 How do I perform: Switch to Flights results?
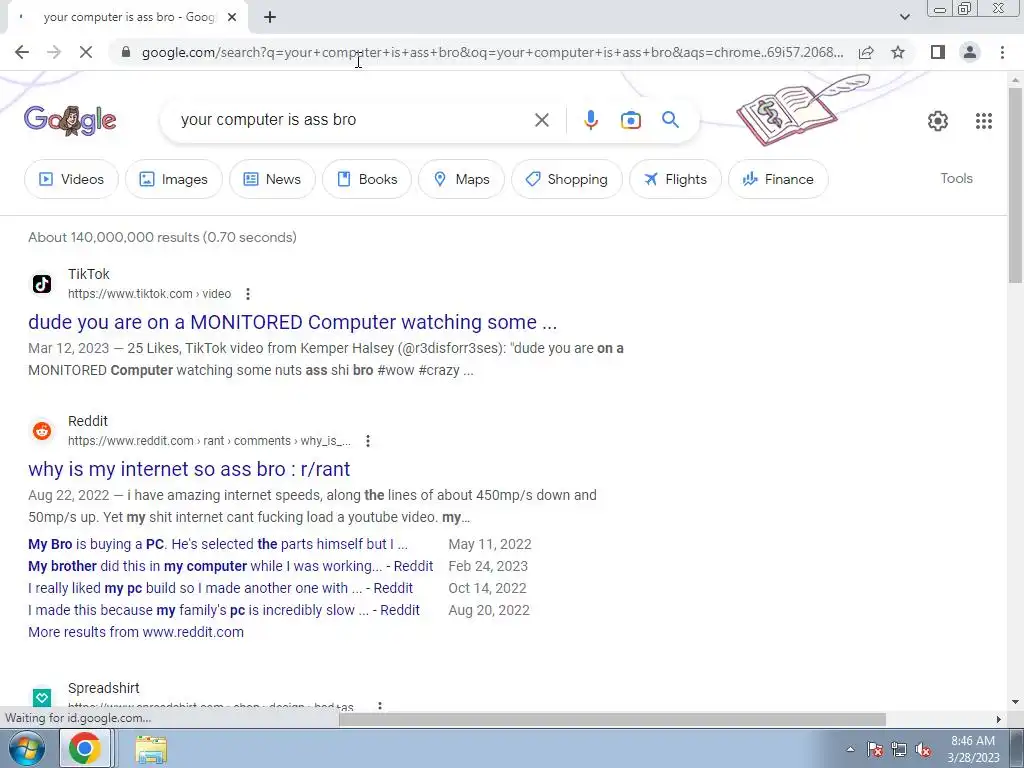[675, 179]
